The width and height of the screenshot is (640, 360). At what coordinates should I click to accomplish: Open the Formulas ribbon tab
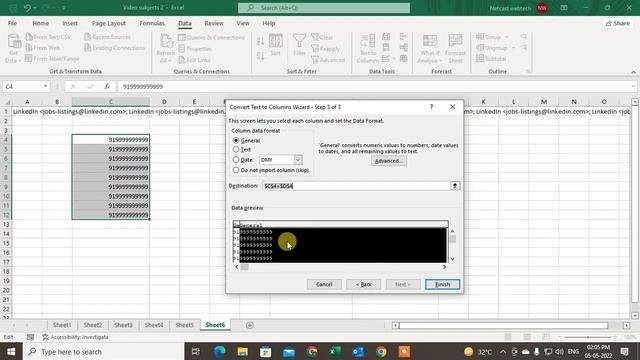[152, 23]
